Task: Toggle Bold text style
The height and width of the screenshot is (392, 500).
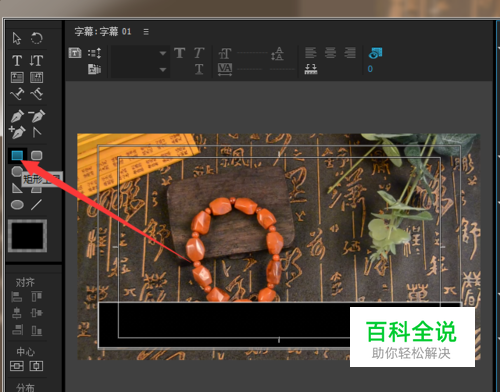Action: (x=179, y=53)
